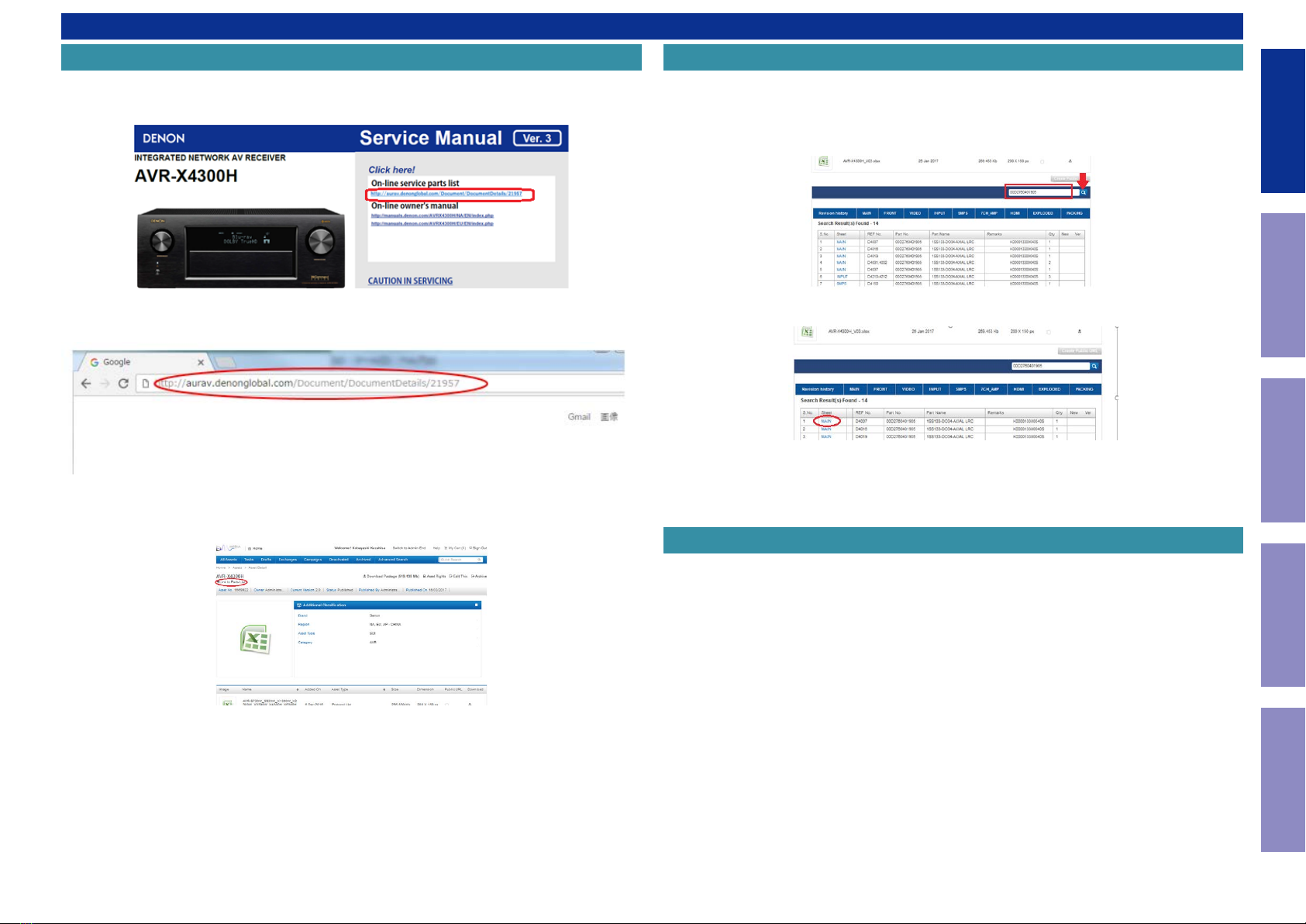
Task: Click the Link to Parts List link
Action: click(232, 582)
